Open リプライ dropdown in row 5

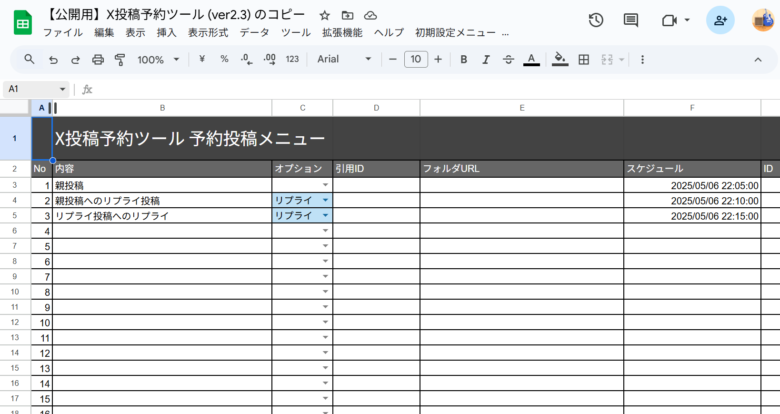click(x=325, y=215)
